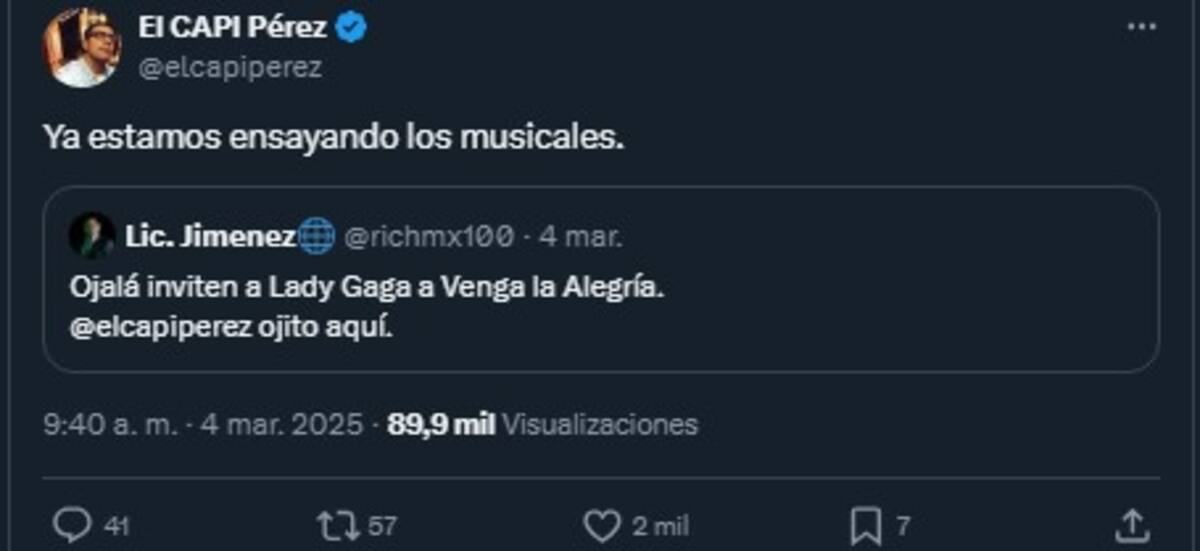This screenshot has width=1200, height=551.
Task: Open the Lic. Jimenez name in quoted tweet
Action: coord(210,237)
